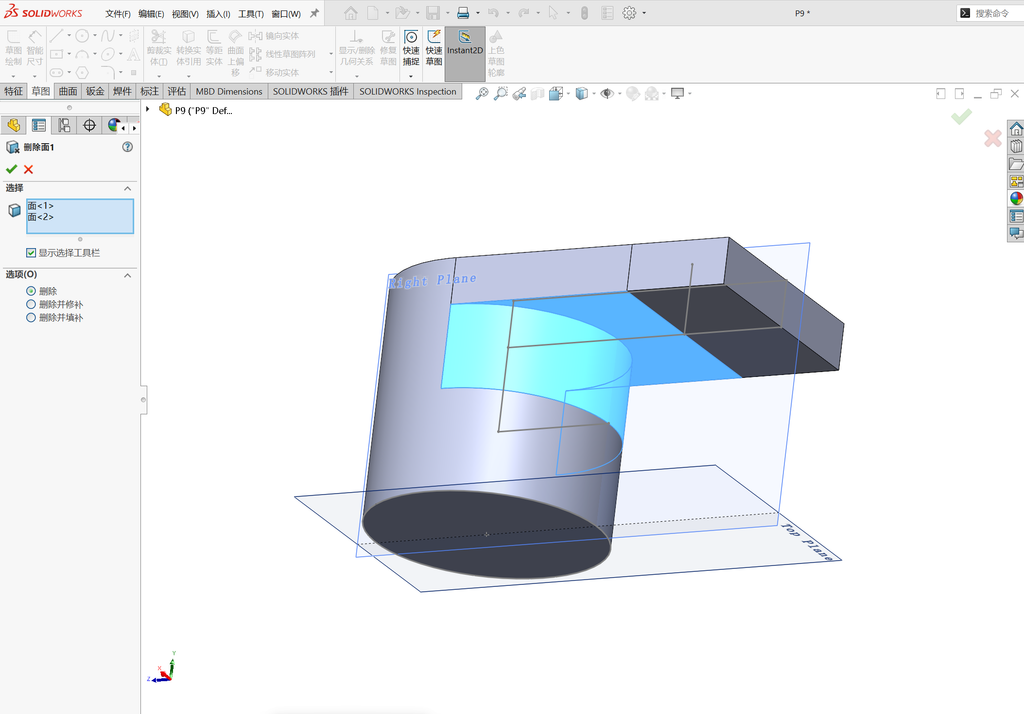1024x714 pixels.
Task: Open the Hide/Show Items eye icon
Action: point(607,93)
